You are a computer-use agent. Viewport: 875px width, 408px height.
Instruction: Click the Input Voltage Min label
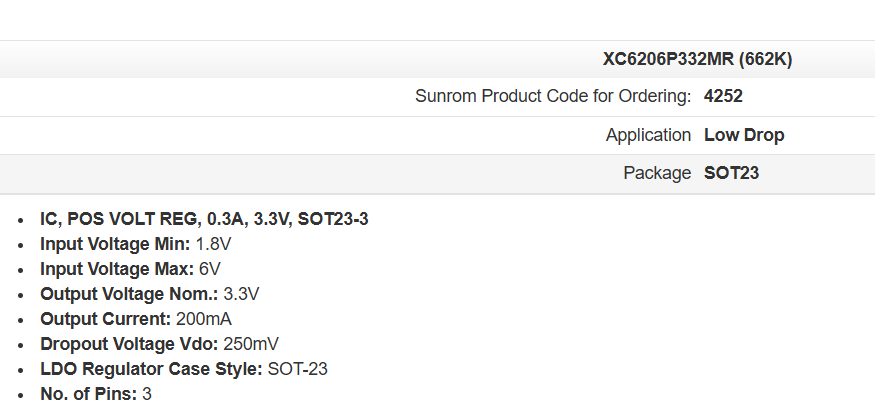tap(115, 244)
